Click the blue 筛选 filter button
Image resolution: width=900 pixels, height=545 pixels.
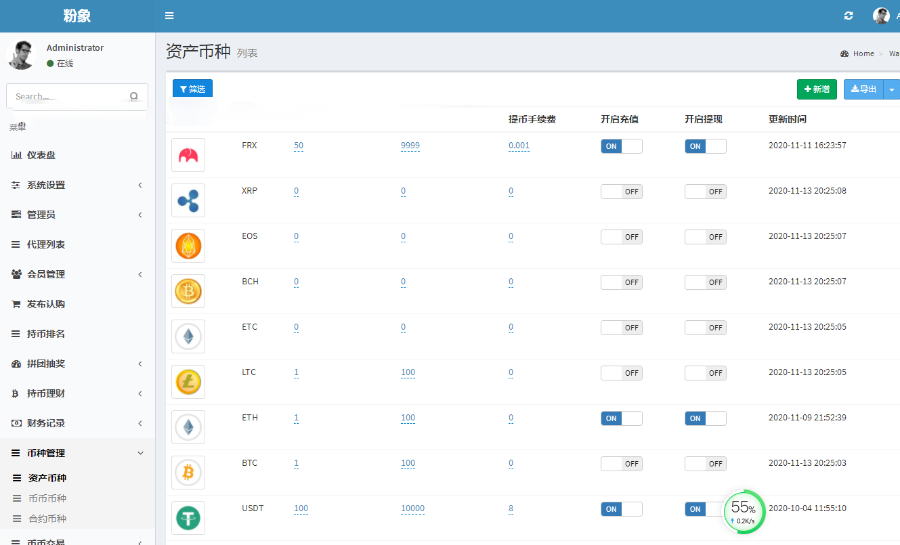coord(193,88)
